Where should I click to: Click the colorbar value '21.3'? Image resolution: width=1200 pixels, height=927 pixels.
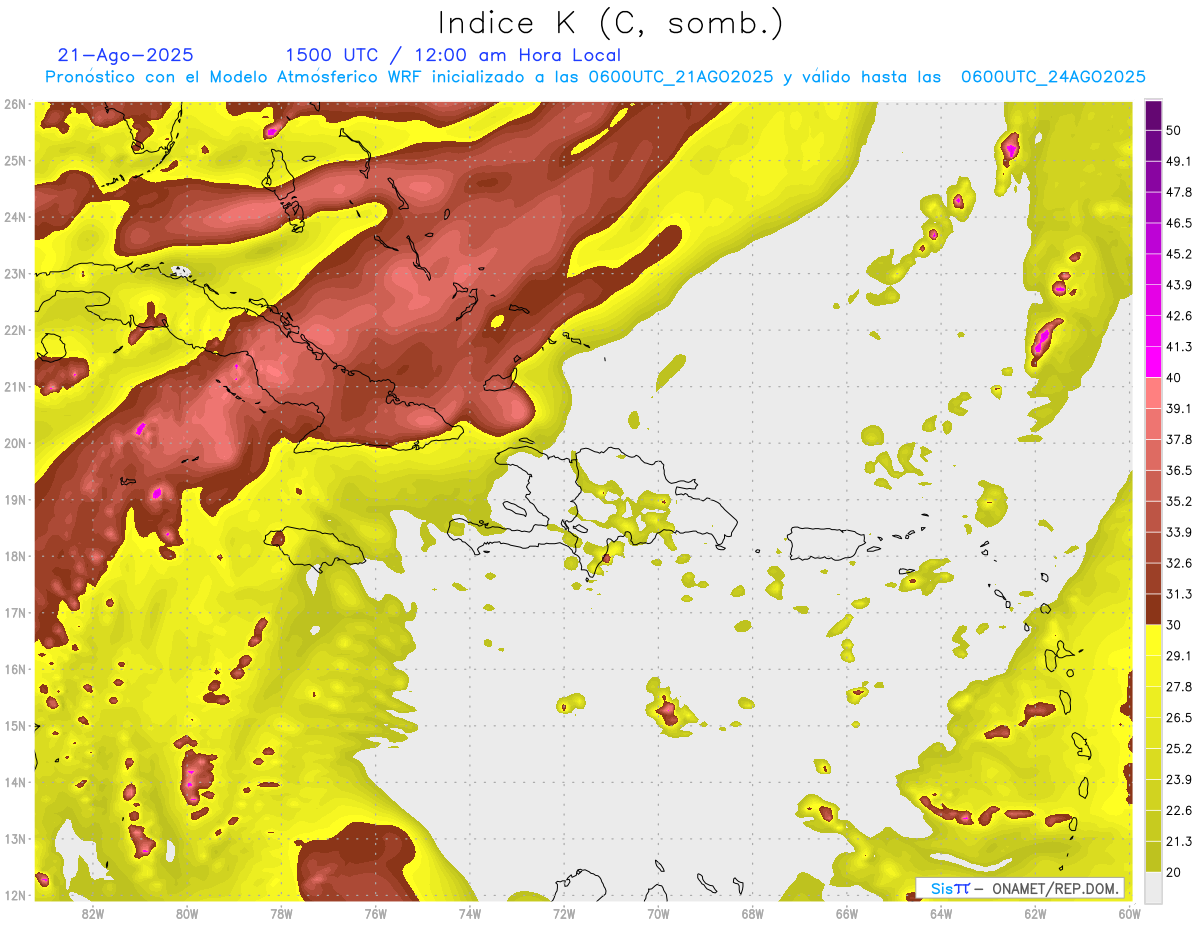coord(1178,842)
